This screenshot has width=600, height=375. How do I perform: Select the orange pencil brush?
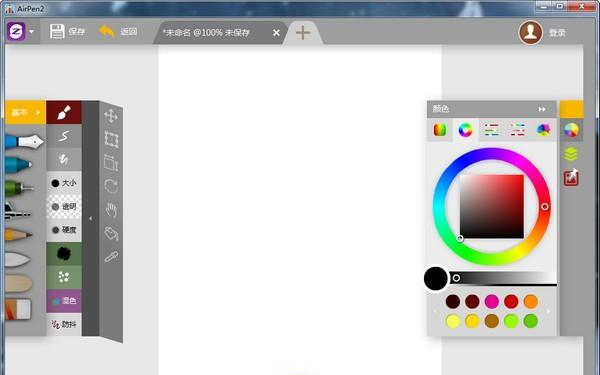coord(18,234)
